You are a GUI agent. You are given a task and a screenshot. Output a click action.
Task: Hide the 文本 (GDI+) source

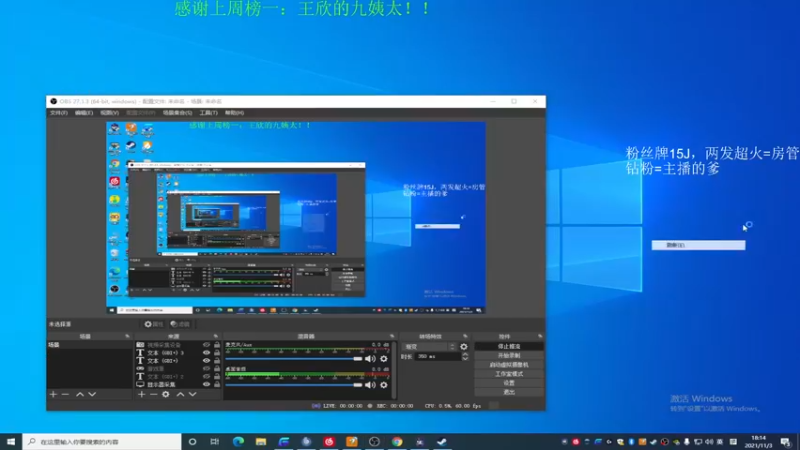pos(206,361)
